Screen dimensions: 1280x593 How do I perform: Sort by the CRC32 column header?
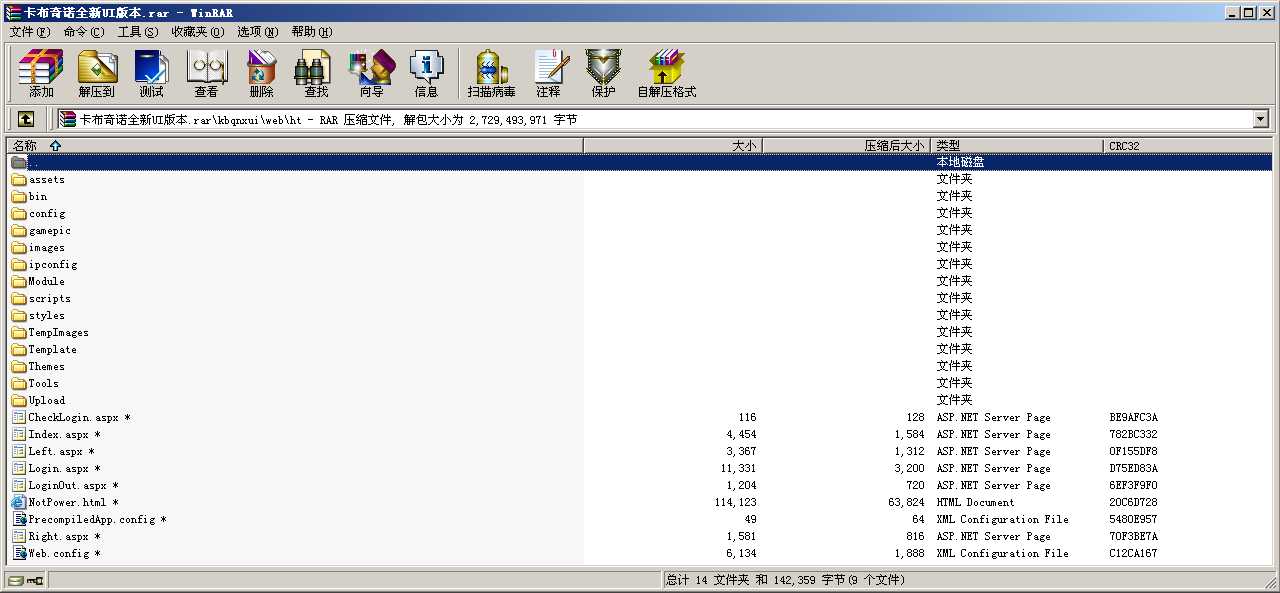click(1188, 145)
